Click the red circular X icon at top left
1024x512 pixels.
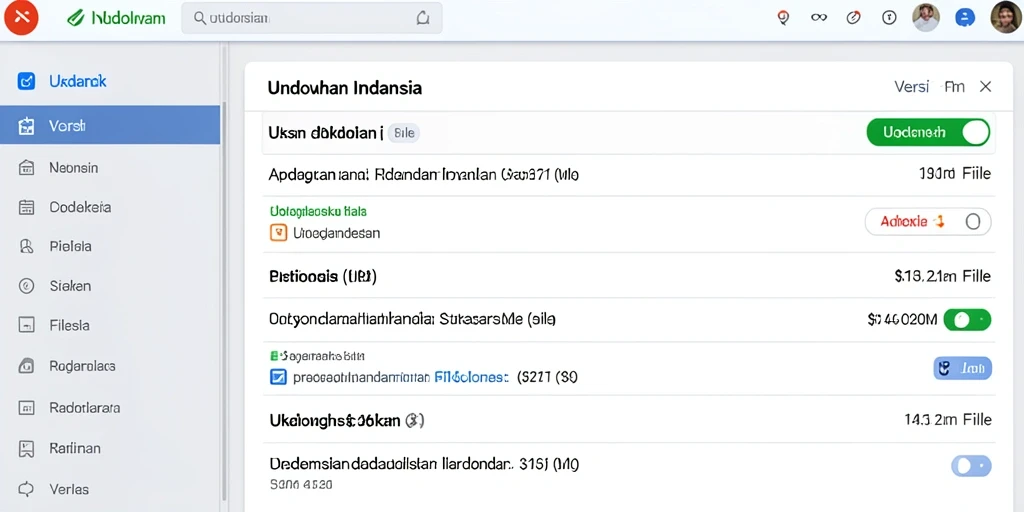[x=21, y=17]
